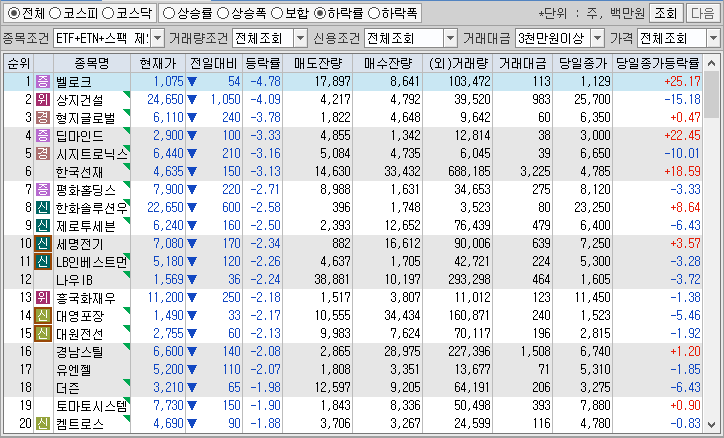724x438 pixels.
Task: Click the +25.17 value for 벨로크
Action: coord(682,82)
